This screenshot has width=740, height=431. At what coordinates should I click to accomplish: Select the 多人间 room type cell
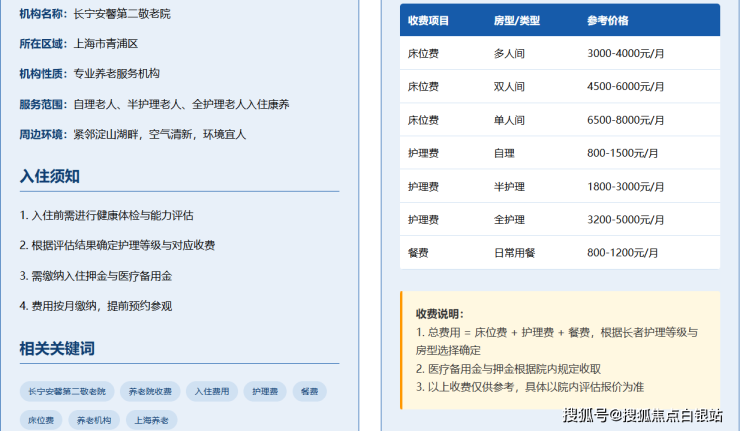(509, 54)
